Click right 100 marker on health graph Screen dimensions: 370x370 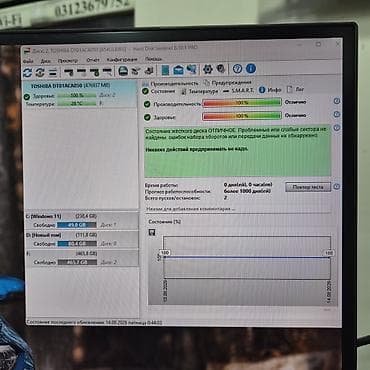[x=329, y=253]
